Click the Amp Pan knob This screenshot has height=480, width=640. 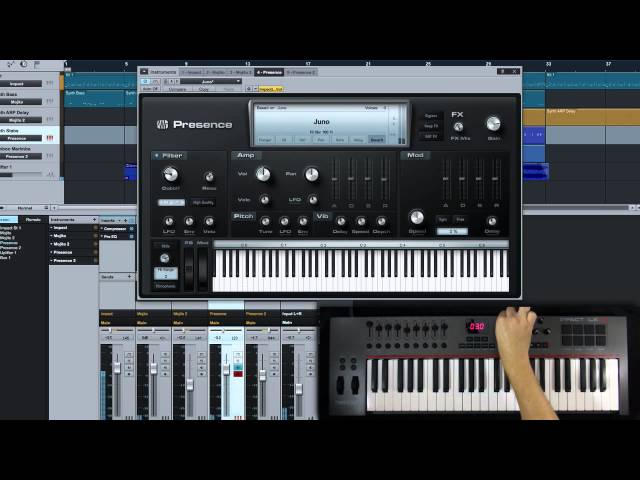click(311, 174)
